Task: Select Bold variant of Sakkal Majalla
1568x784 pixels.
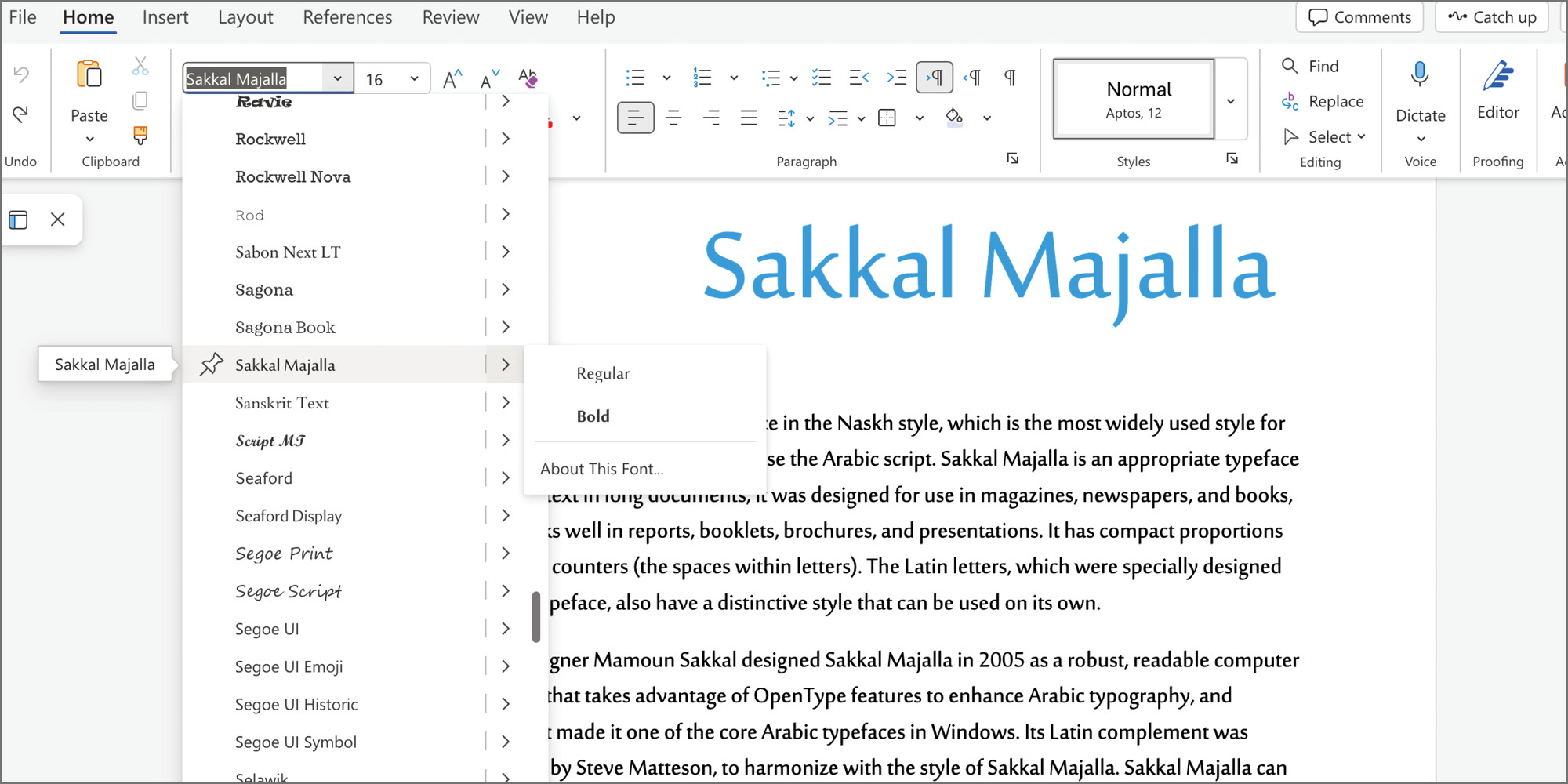Action: pyautogui.click(x=593, y=416)
